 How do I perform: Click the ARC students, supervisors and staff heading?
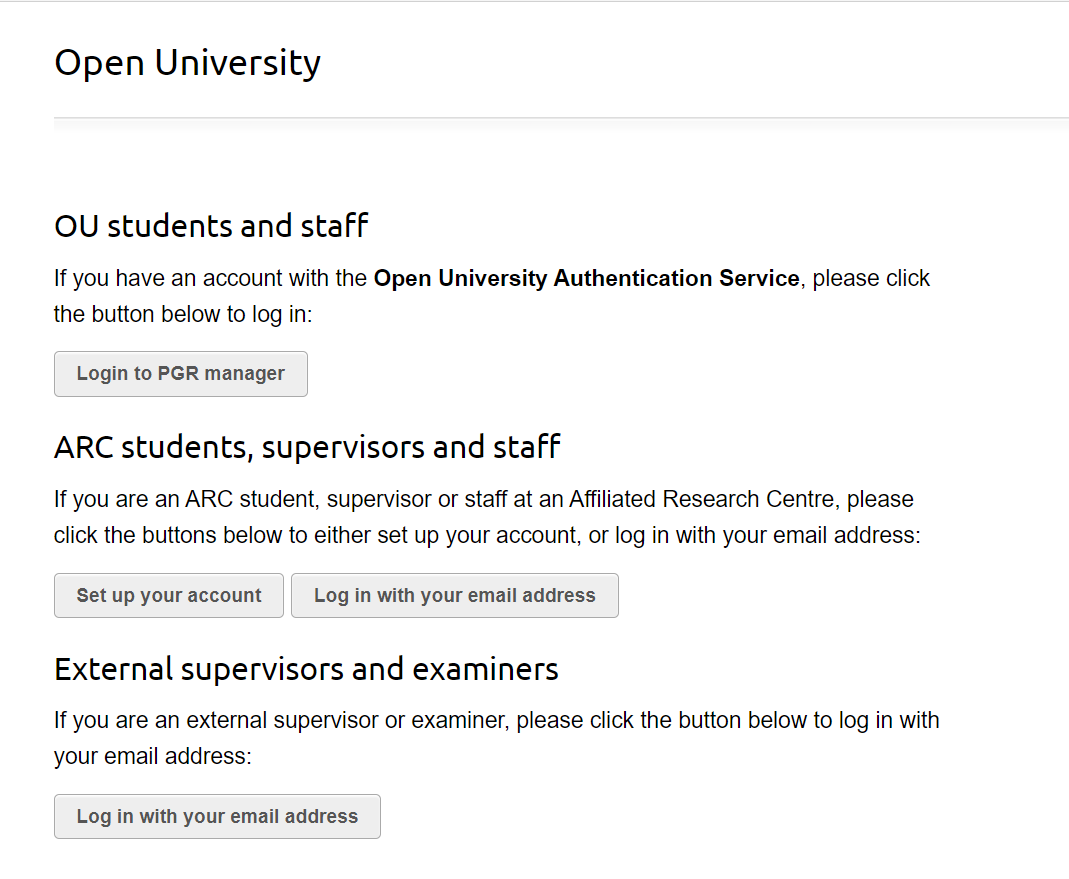pyautogui.click(x=307, y=447)
